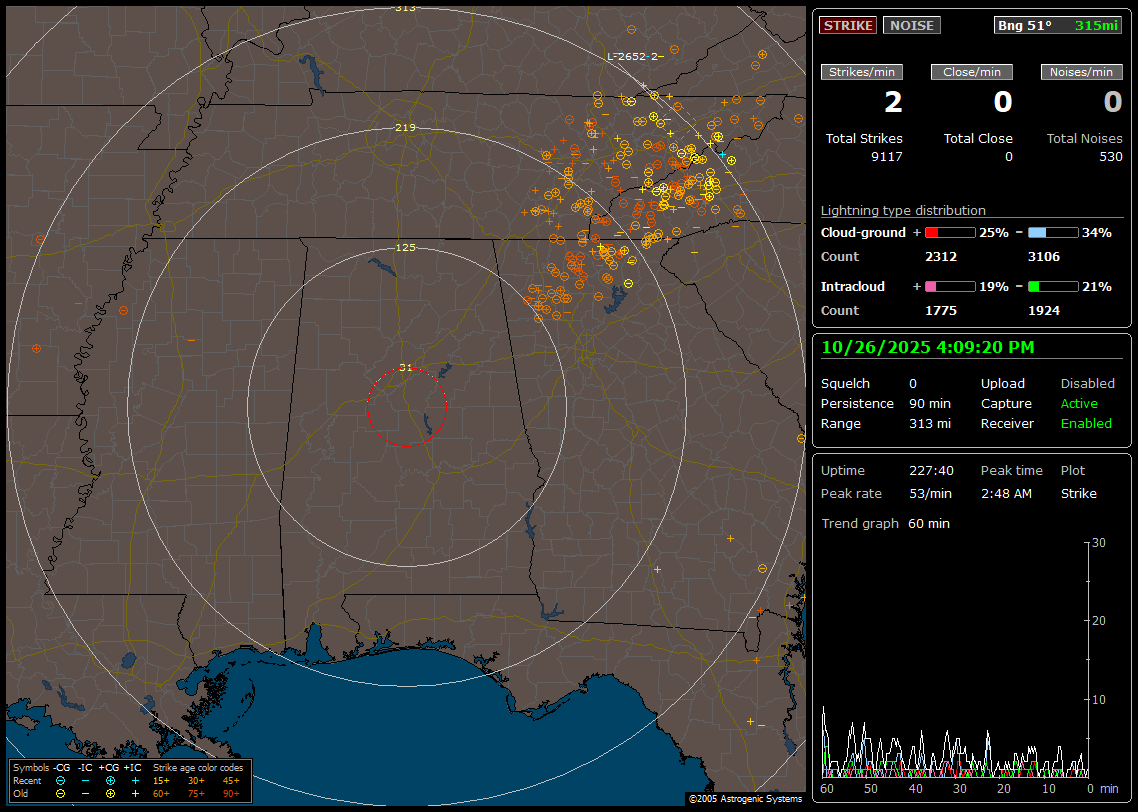
Task: Click the Old +CG yellow circled-plus symbol
Action: 110,793
